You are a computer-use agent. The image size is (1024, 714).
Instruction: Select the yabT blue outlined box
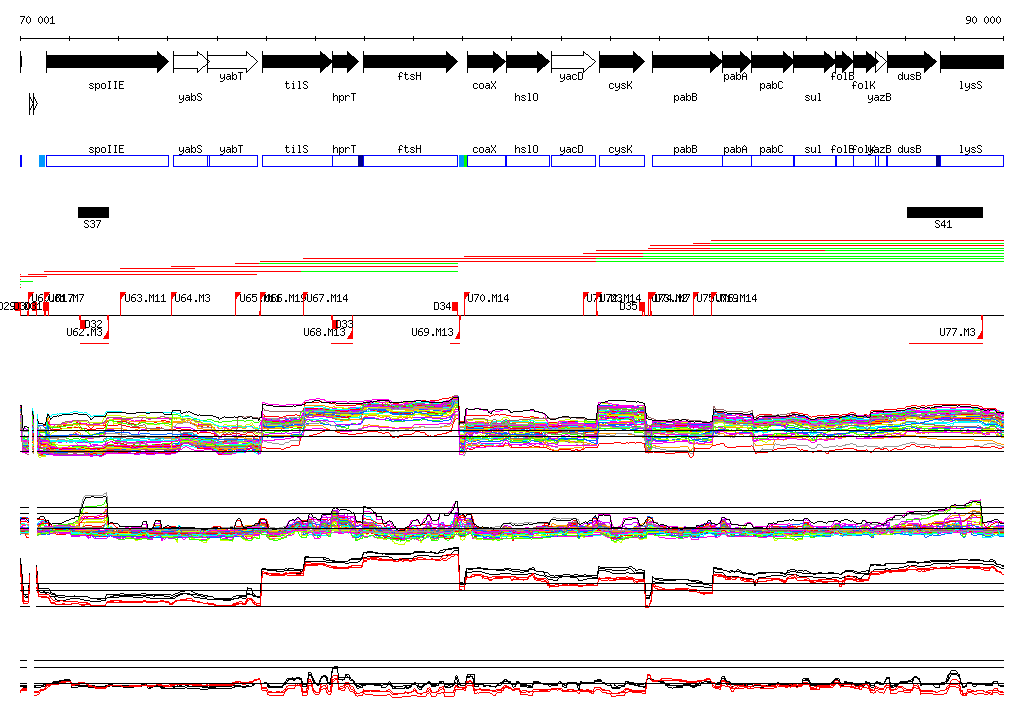coord(233,161)
